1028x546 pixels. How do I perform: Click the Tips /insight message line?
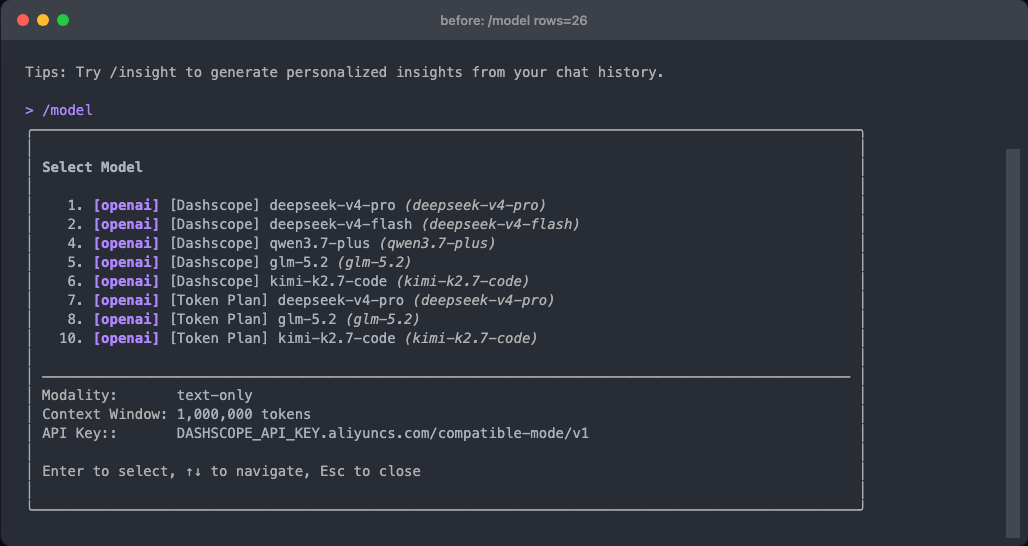click(x=344, y=72)
